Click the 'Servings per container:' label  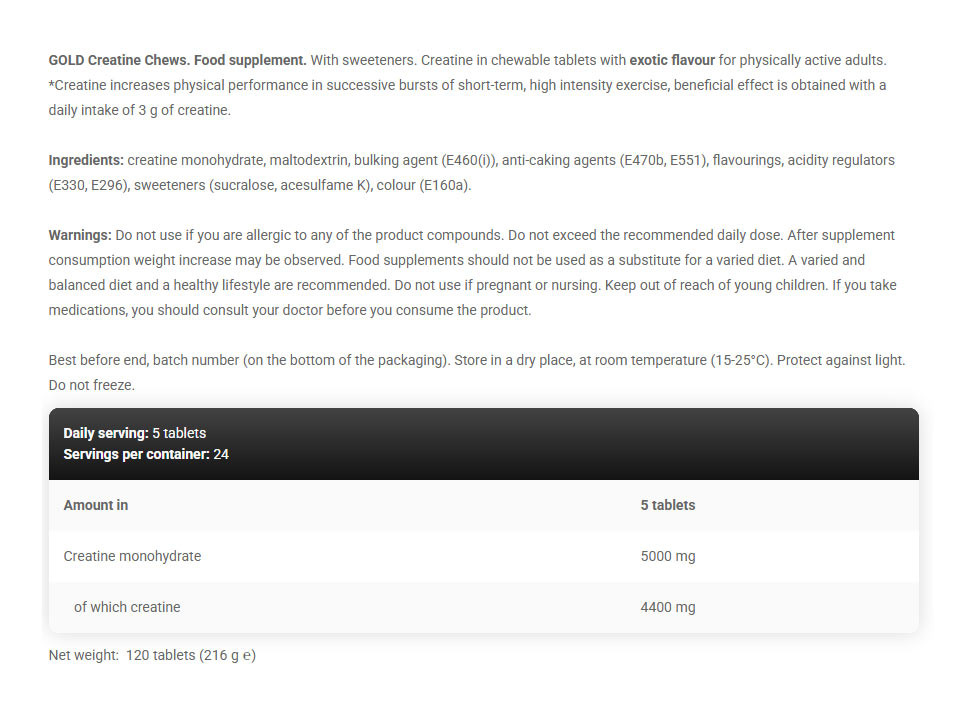coord(136,454)
